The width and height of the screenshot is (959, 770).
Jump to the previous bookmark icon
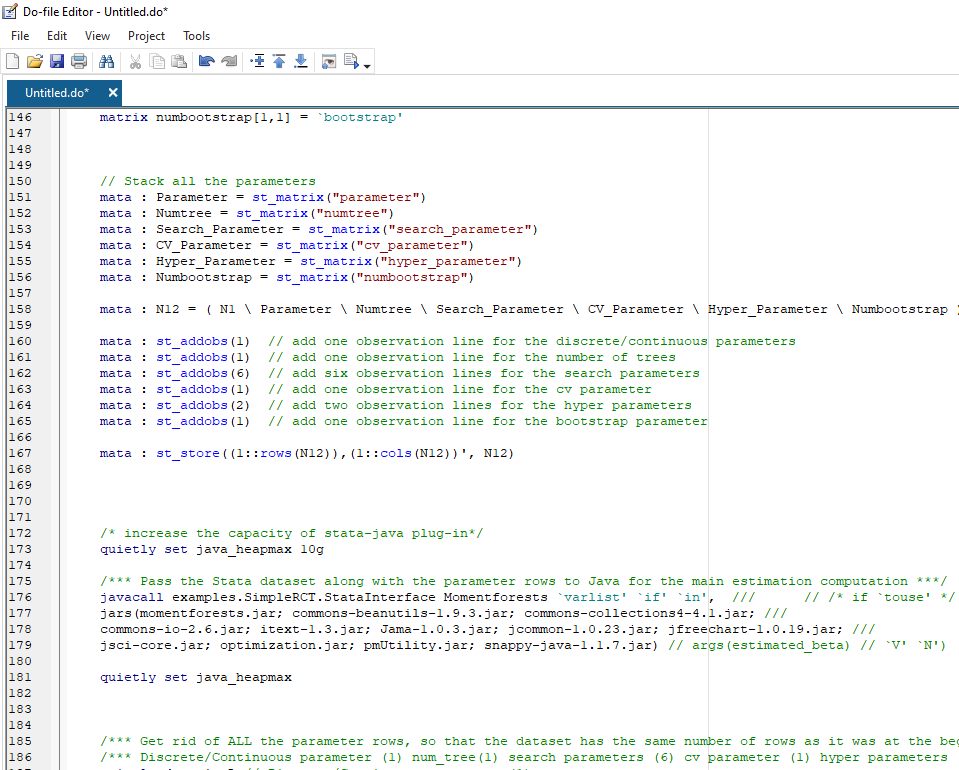(279, 61)
